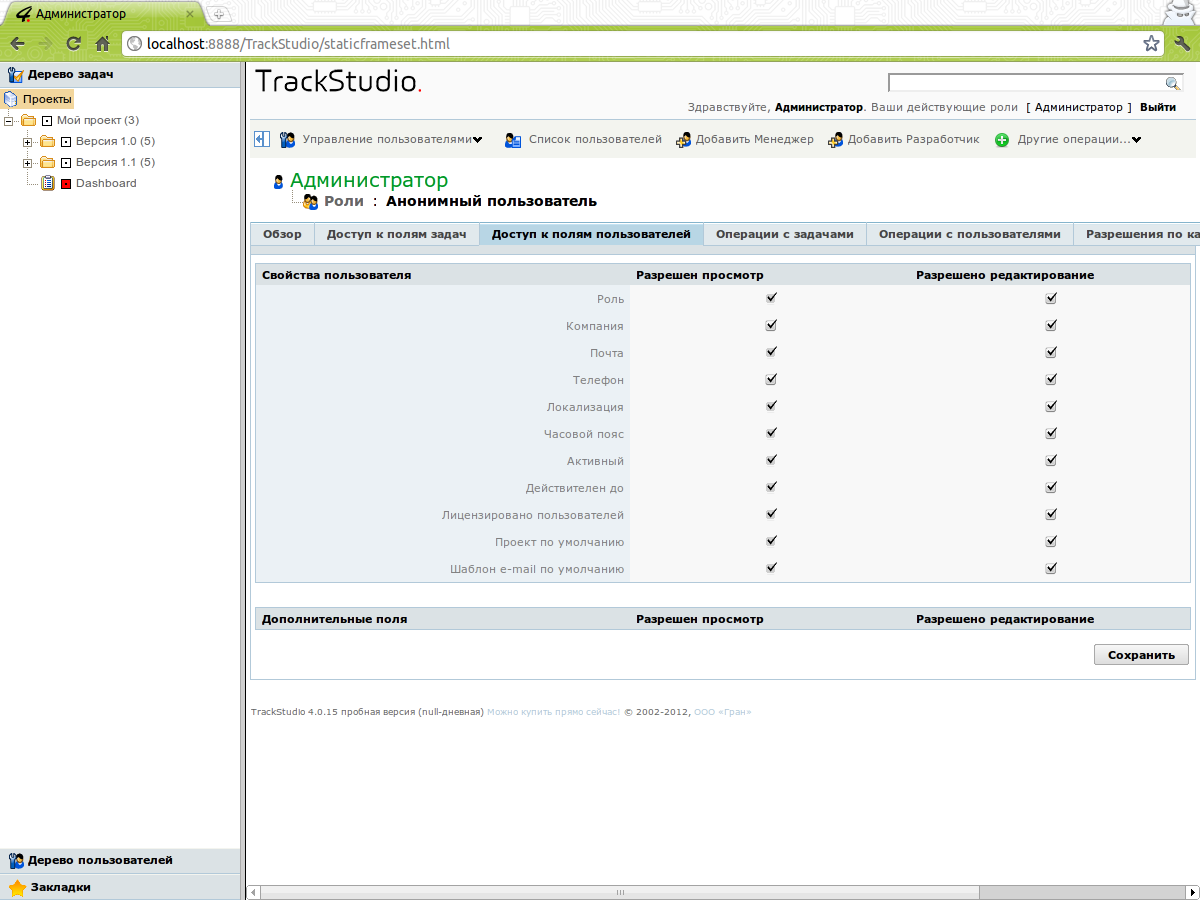The height and width of the screenshot is (900, 1200).
Task: Click the Dashboard clipboard icon
Action: pos(48,183)
